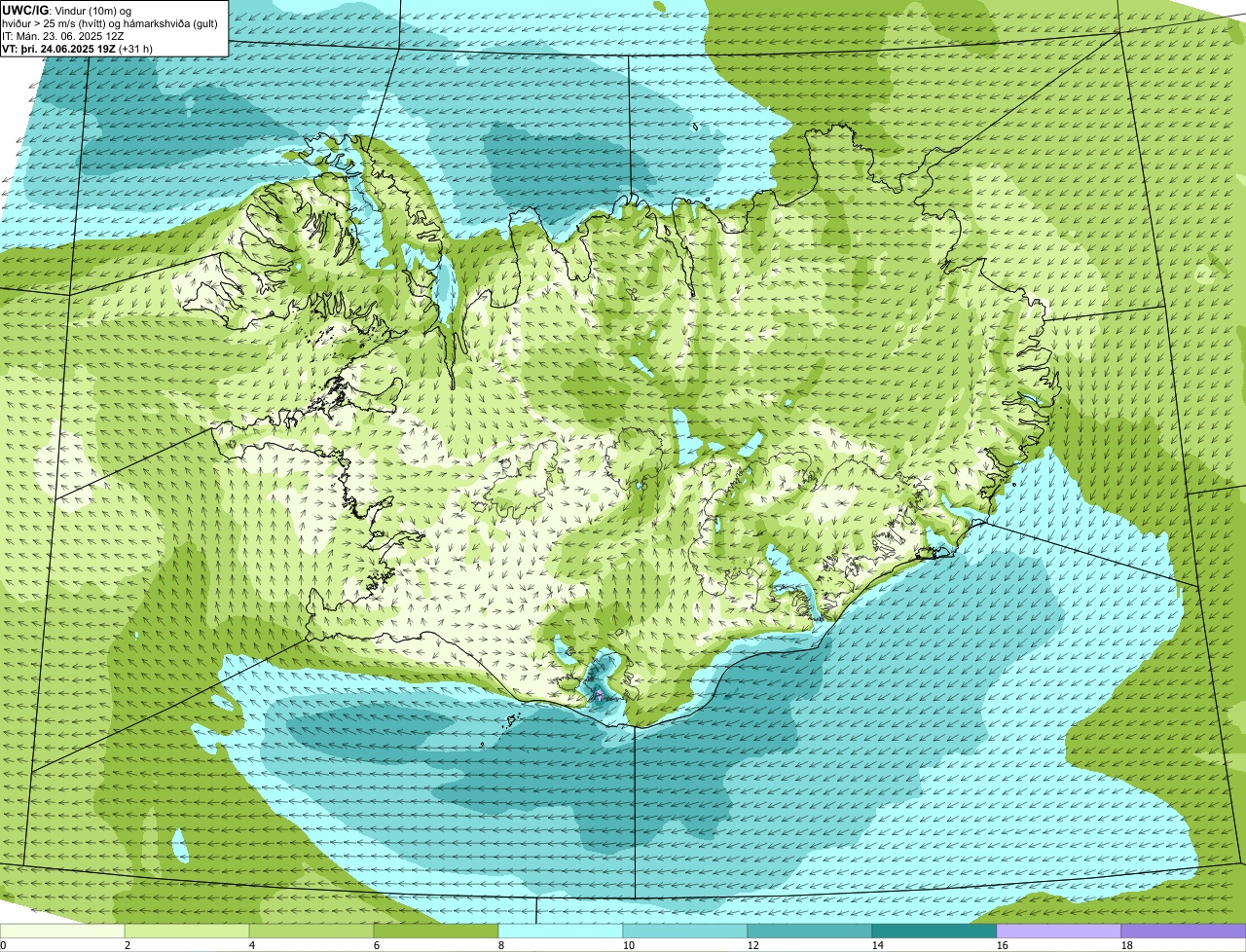Click the legend tick label '2'

(128, 945)
